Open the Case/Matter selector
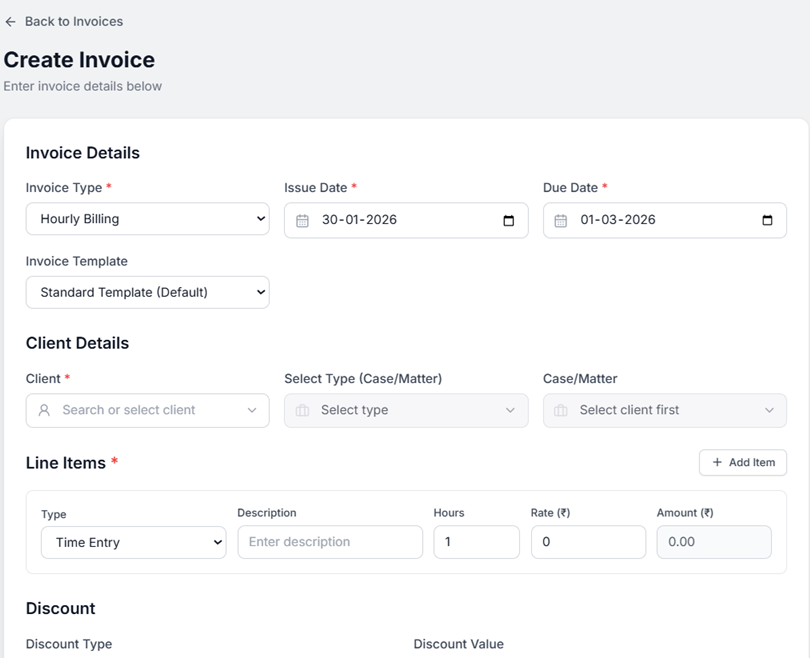 pos(664,410)
